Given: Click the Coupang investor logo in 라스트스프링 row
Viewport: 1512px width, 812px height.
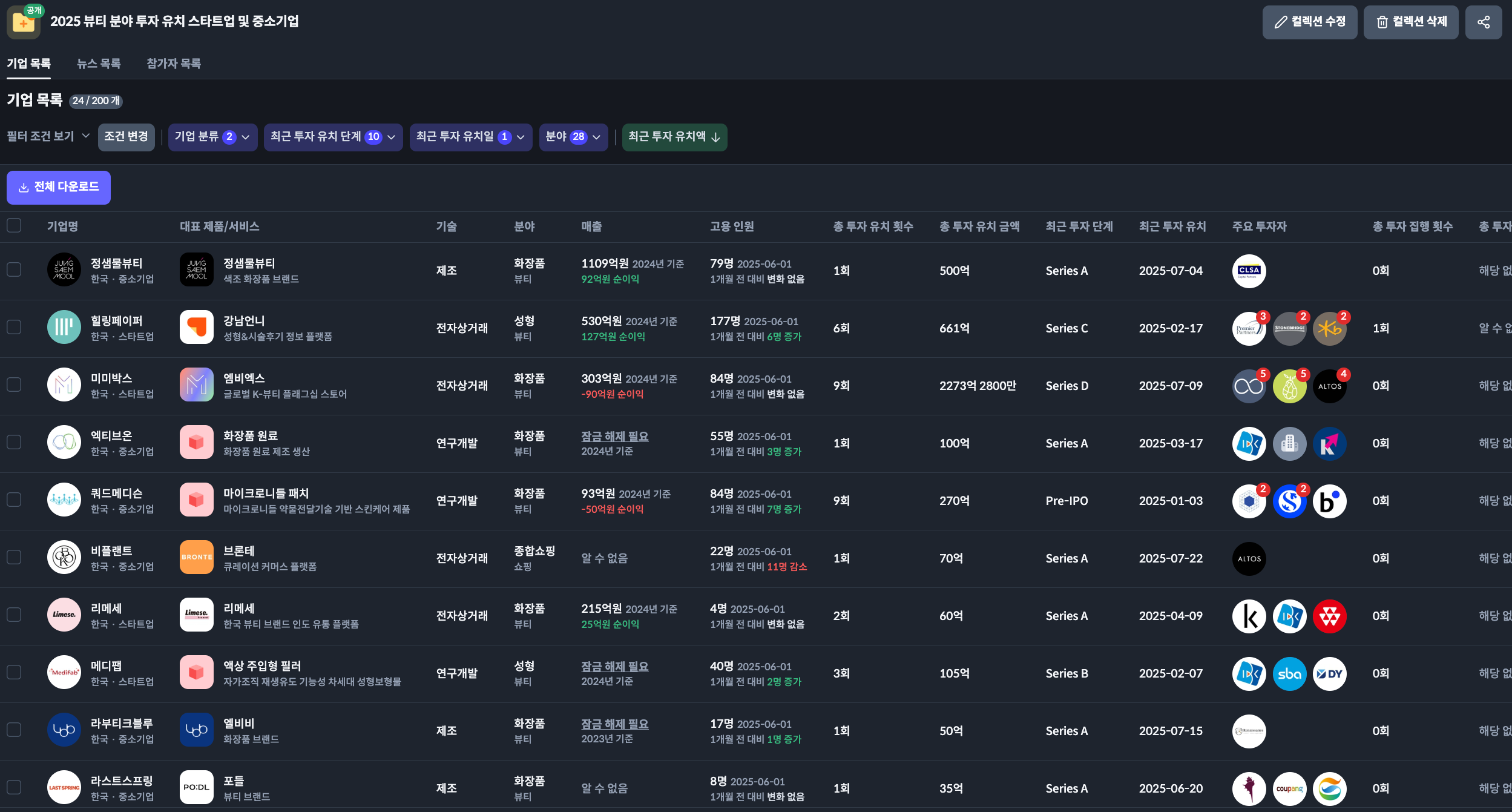Looking at the screenshot, I should (1289, 788).
